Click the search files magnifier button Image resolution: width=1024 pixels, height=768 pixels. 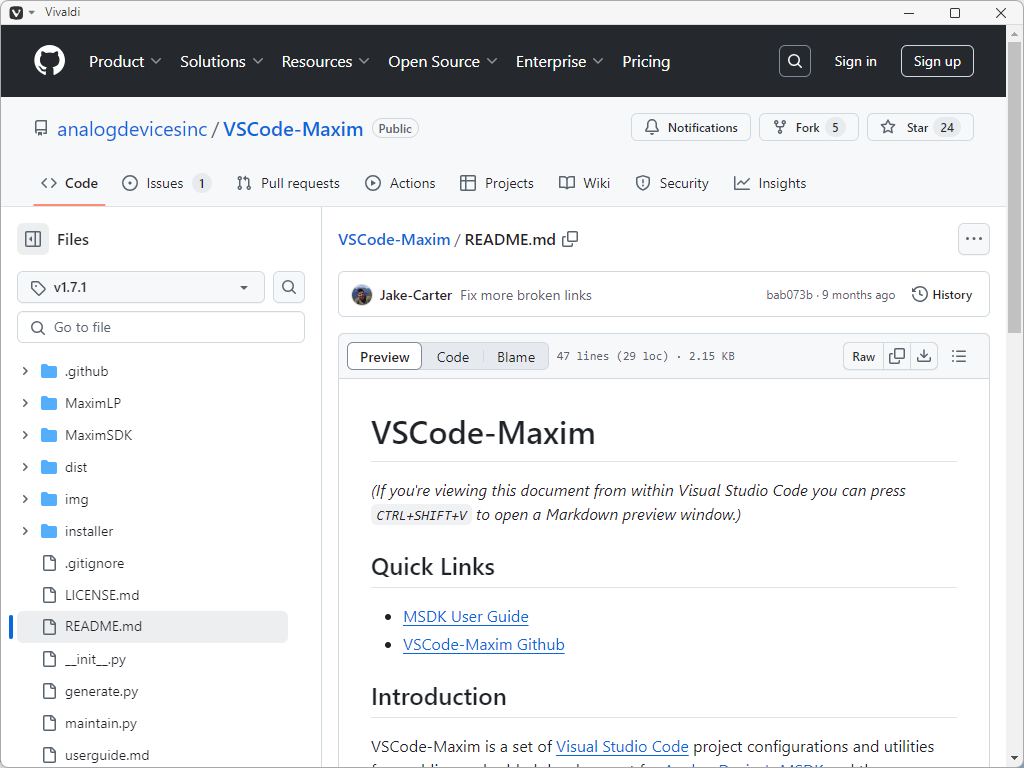[x=289, y=287]
